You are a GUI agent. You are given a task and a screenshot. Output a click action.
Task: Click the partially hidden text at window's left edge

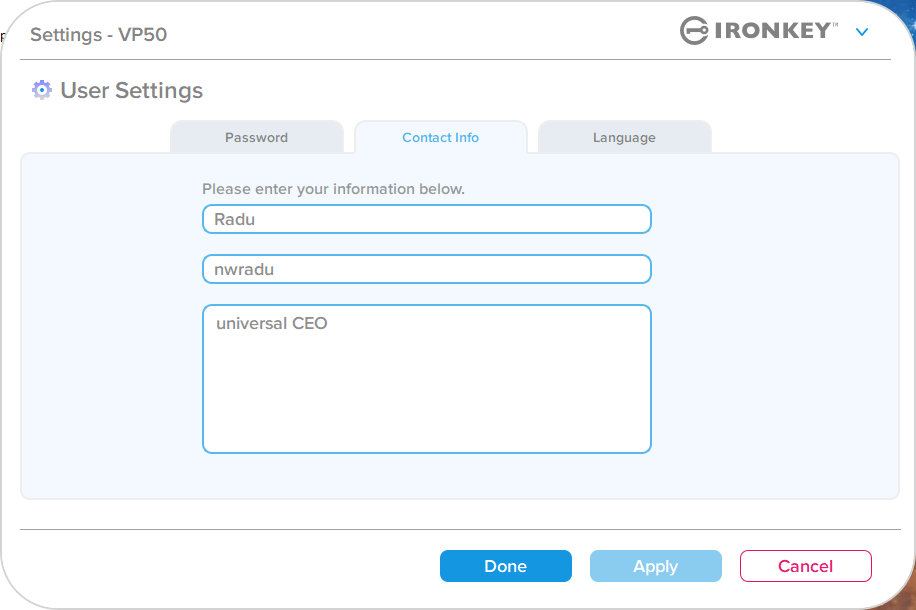point(2,37)
